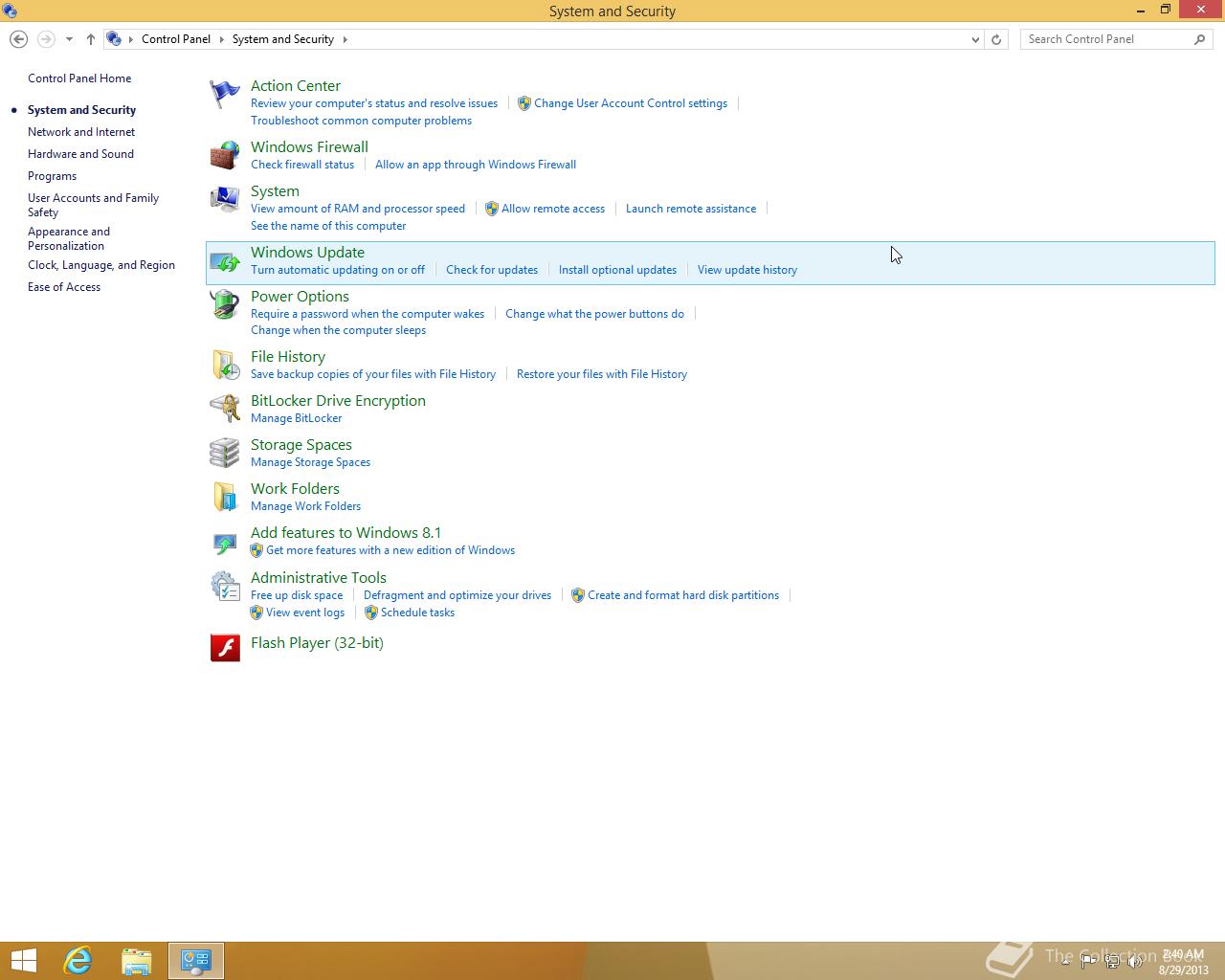Click View event logs link
The width and height of the screenshot is (1225, 980).
tap(305, 612)
